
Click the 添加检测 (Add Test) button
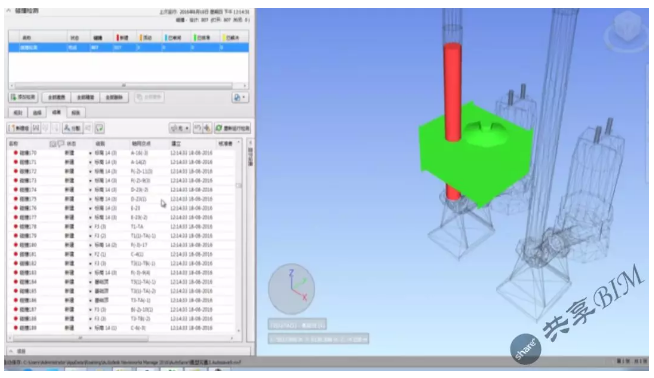click(x=23, y=97)
